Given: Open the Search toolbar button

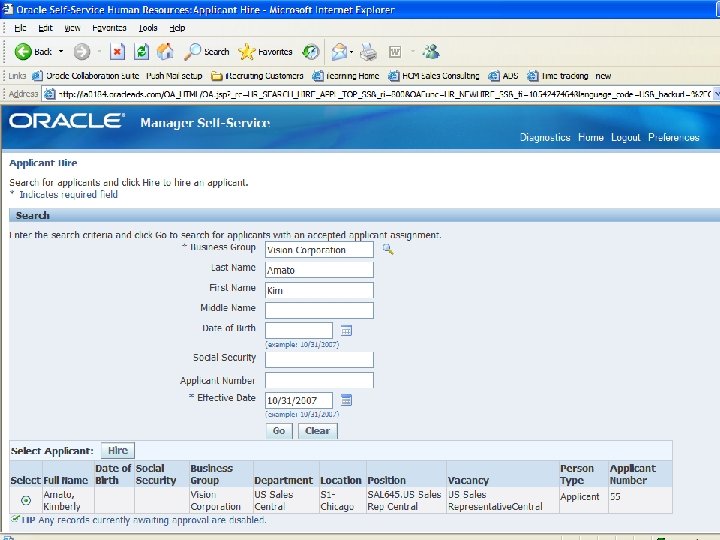Looking at the screenshot, I should pyautogui.click(x=206, y=52).
